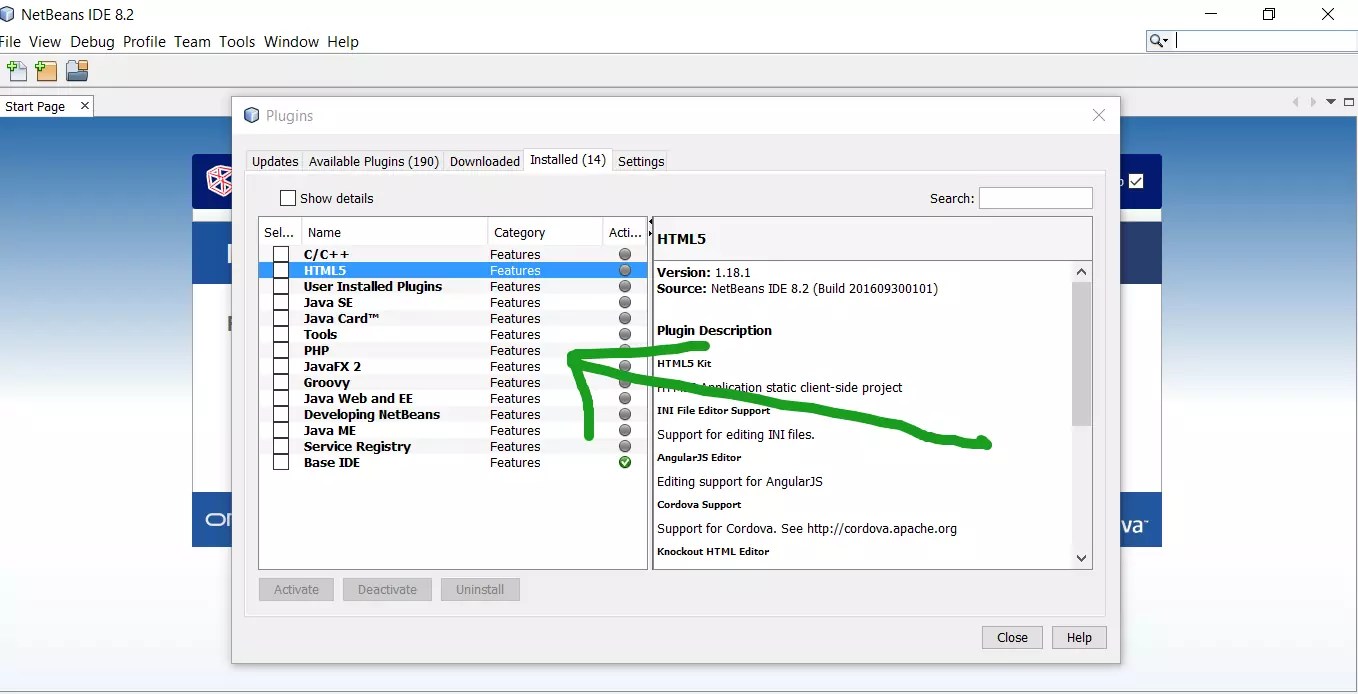Screen dimensions: 1358x694
Task: Open a project via the Open Project icon
Action: pyautogui.click(x=77, y=71)
